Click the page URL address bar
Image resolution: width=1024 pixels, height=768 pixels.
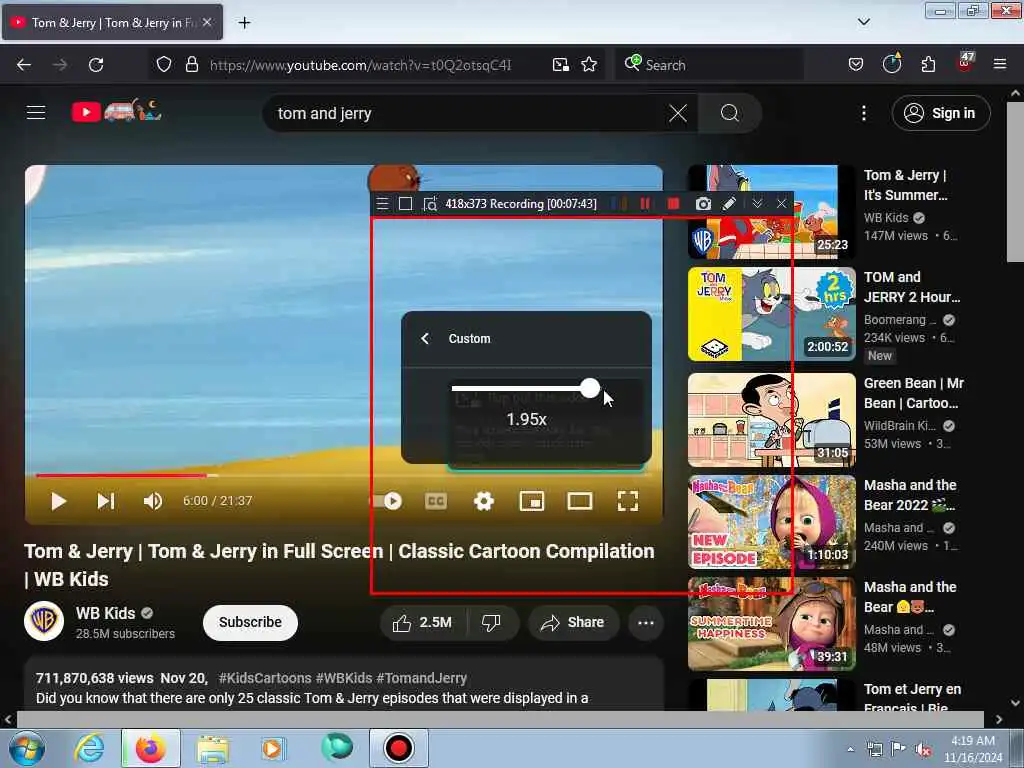[360, 65]
